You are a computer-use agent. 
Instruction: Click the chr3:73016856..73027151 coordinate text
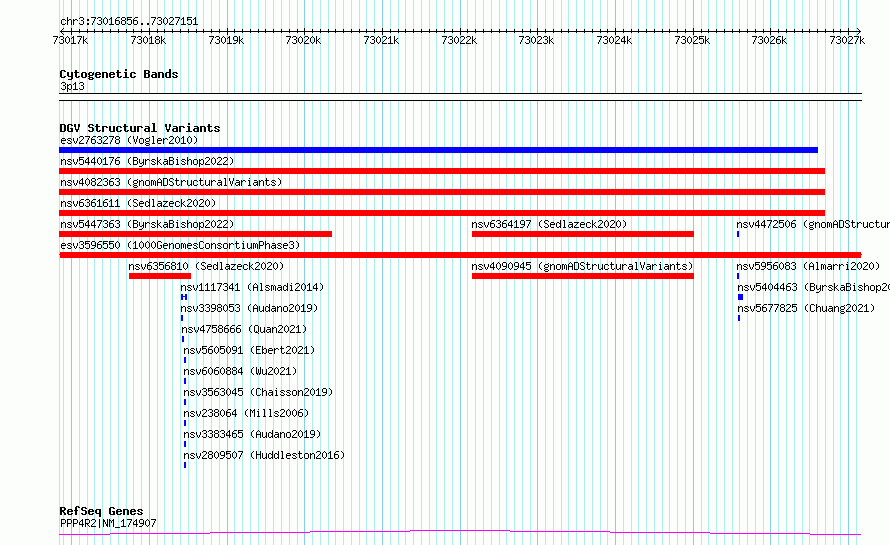pyautogui.click(x=129, y=22)
